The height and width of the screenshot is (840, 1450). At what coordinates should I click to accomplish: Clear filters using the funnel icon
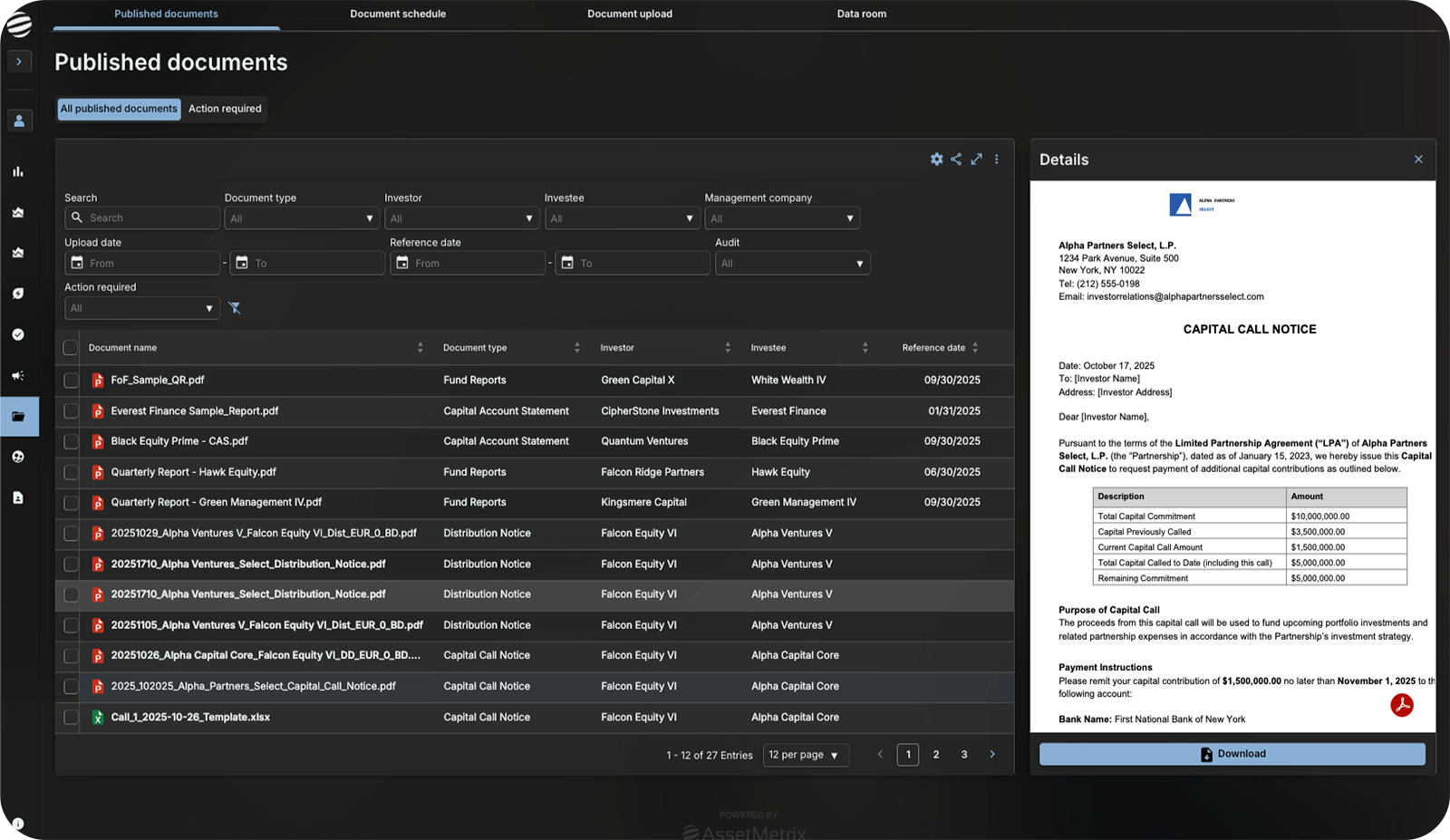(x=235, y=308)
